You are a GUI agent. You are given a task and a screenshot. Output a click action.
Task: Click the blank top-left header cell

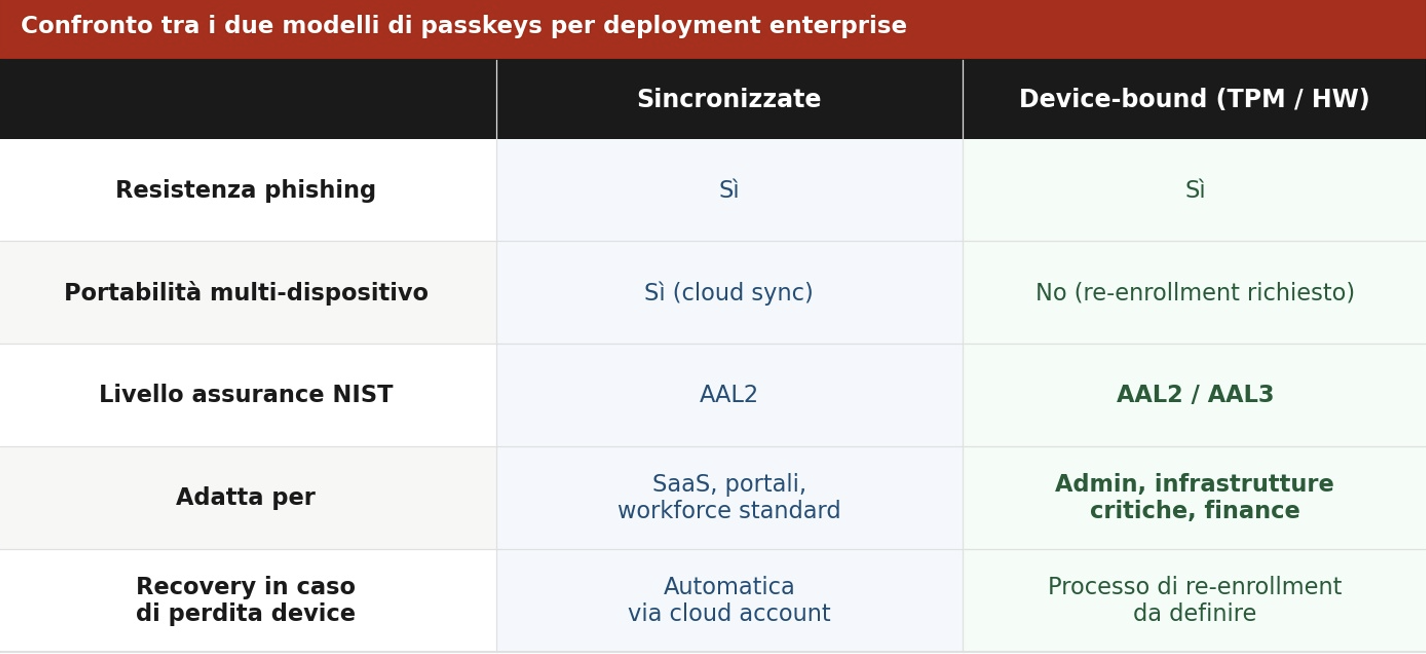pyautogui.click(x=247, y=100)
